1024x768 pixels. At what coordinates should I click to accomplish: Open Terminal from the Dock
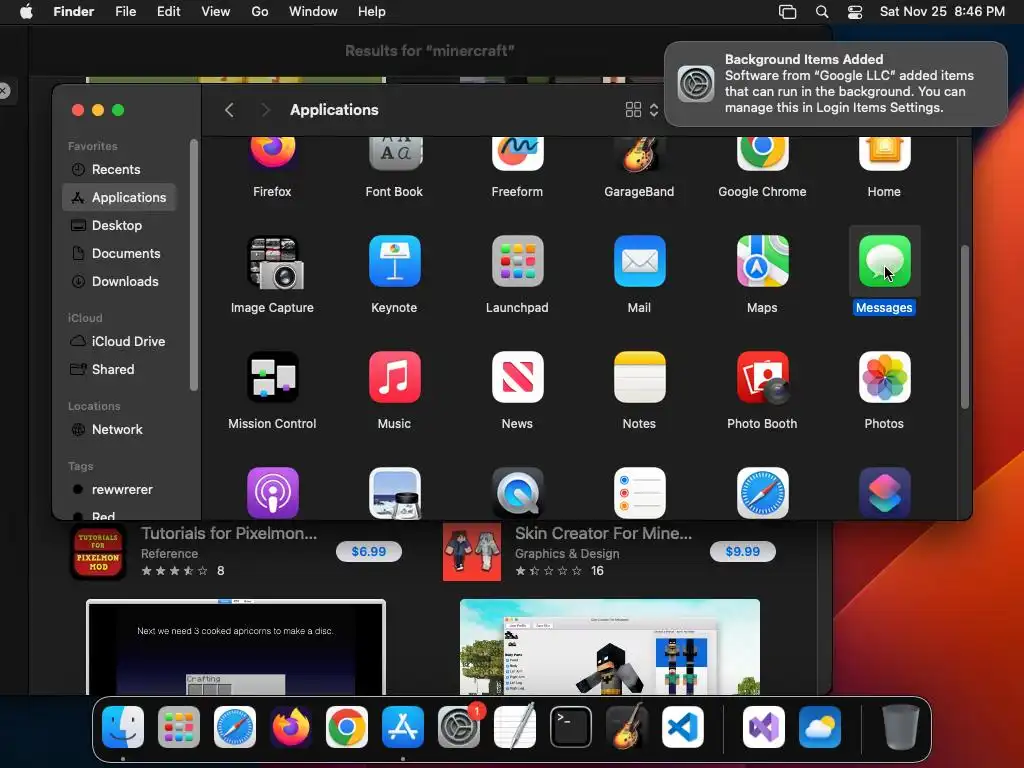[571, 727]
